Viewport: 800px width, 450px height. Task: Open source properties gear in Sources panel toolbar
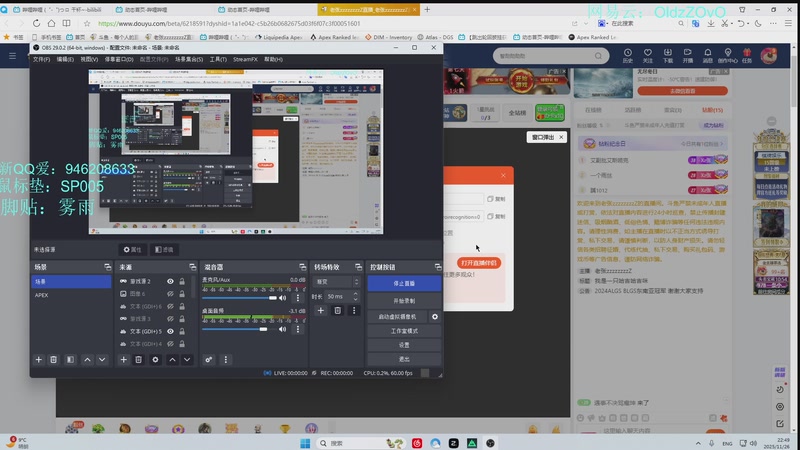point(155,360)
